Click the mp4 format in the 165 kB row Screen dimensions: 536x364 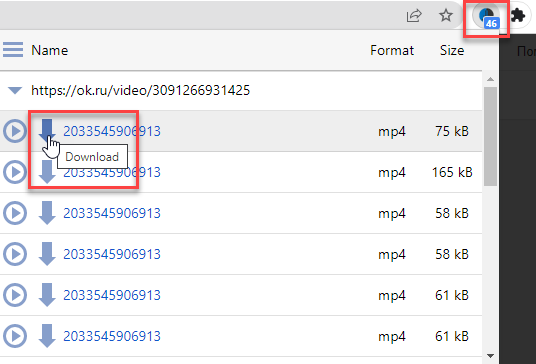pos(392,173)
